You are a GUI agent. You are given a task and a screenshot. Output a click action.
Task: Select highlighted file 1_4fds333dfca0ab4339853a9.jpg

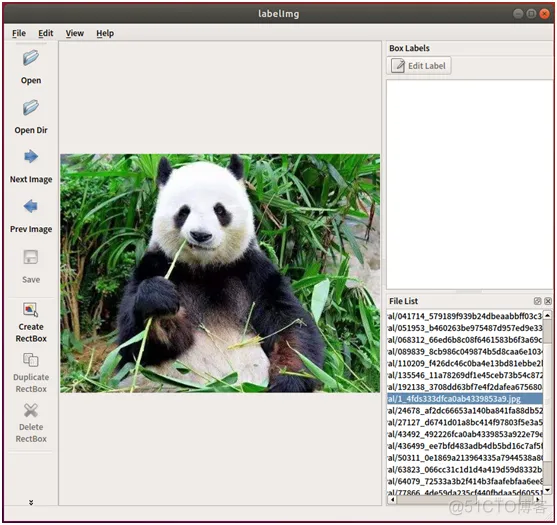pos(465,399)
